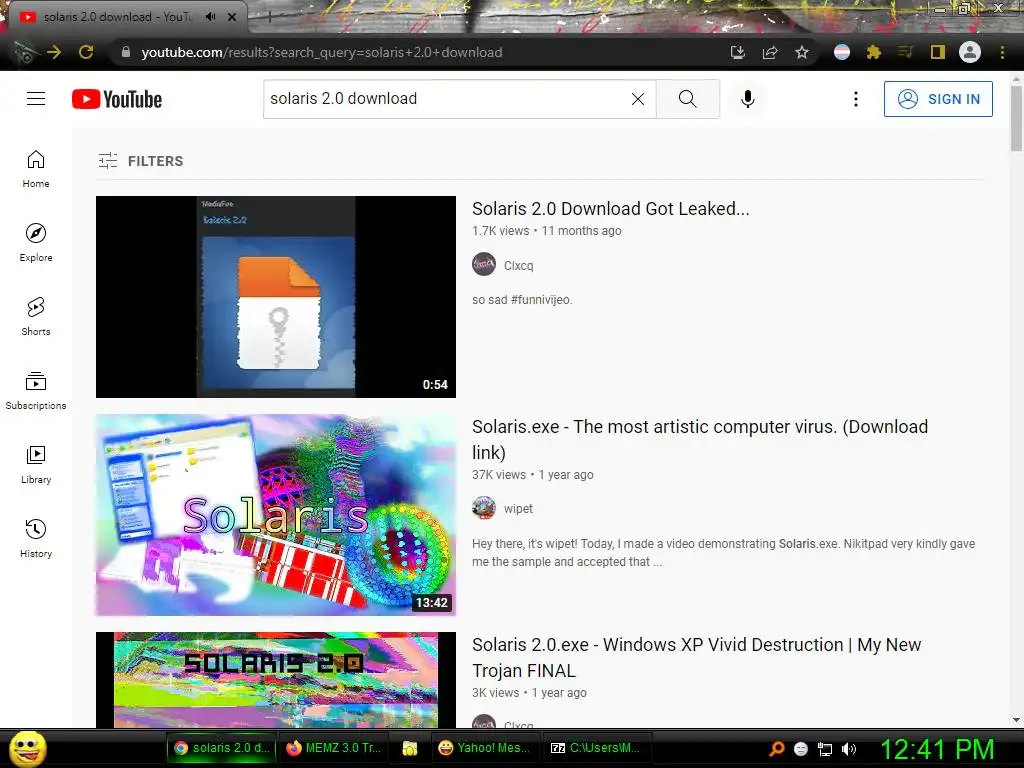
Task: Clear the search box with the X
Action: (638, 99)
